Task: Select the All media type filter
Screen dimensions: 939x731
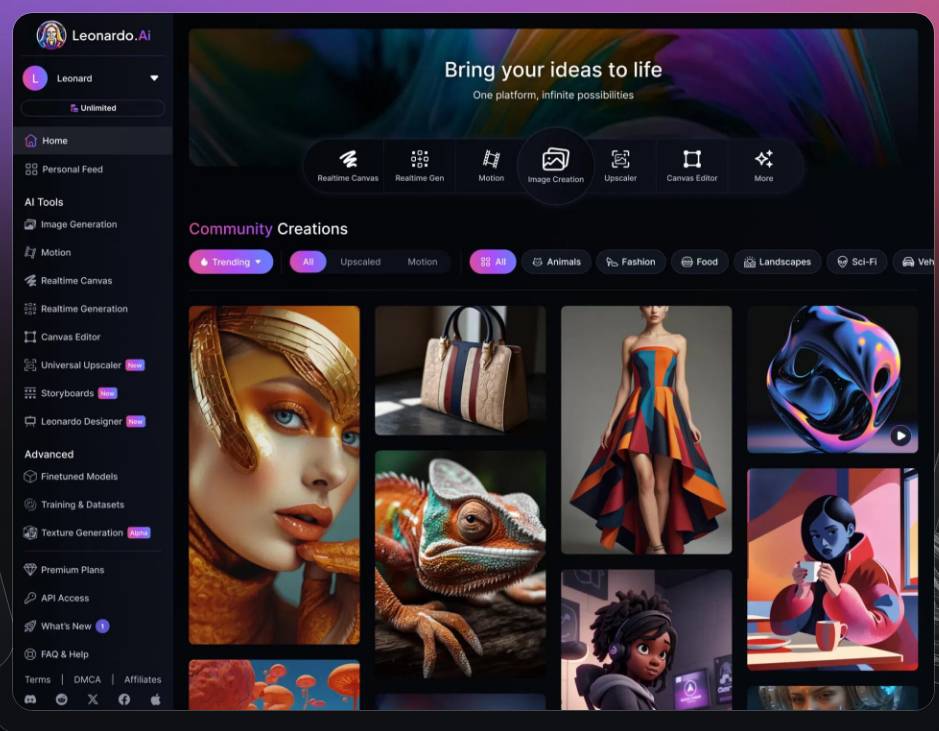Action: tap(308, 262)
